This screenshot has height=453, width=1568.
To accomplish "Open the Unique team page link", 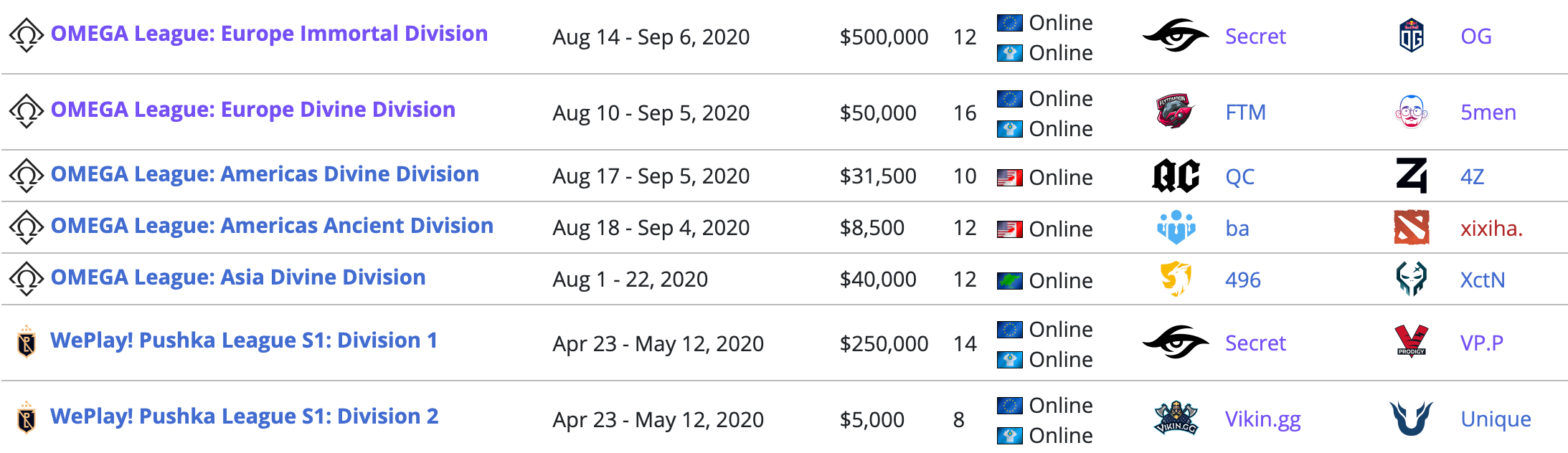I will pos(1496,419).
